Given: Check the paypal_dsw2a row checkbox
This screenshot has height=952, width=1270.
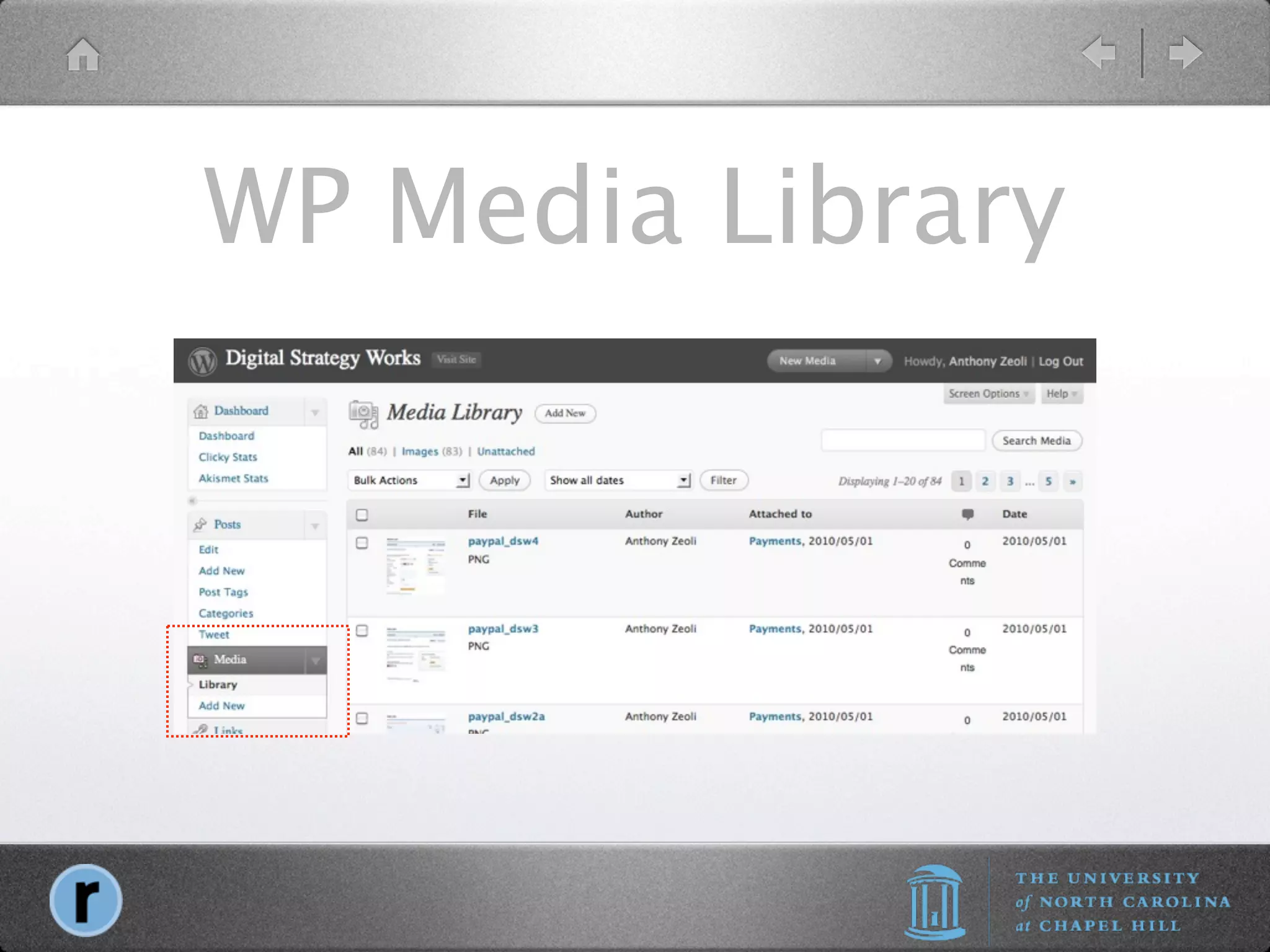Looking at the screenshot, I should click(x=362, y=718).
